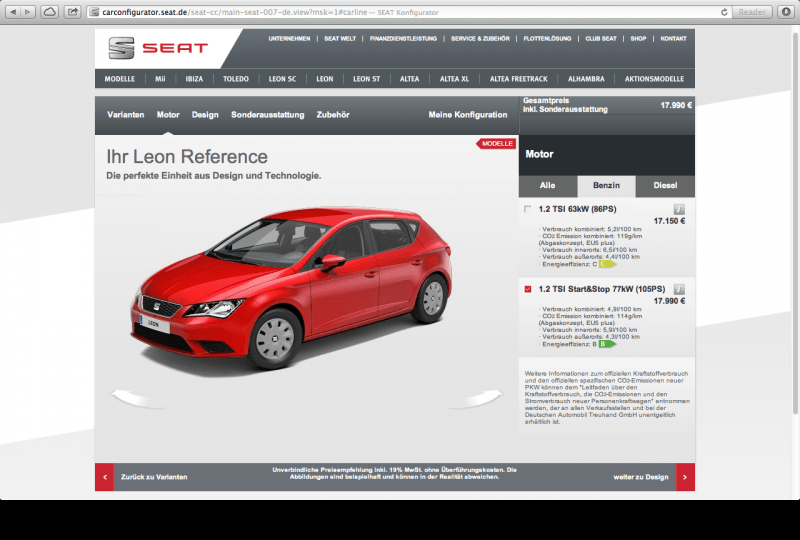Screen dimensions: 800x540
Task: Open MODELLE in model bar
Action: tap(120, 79)
